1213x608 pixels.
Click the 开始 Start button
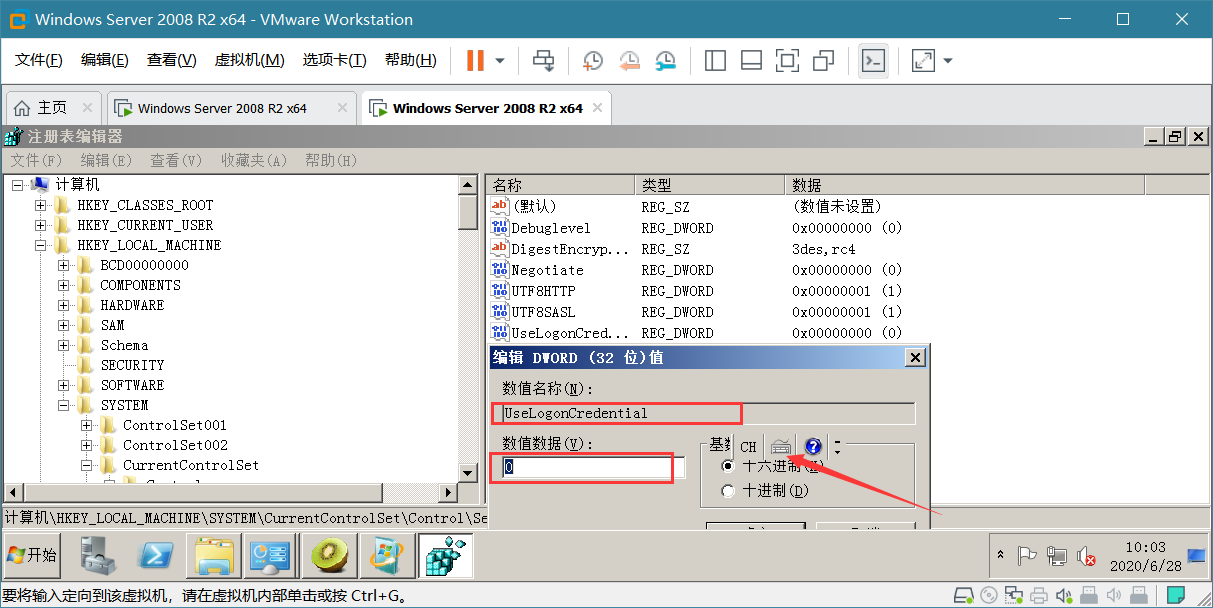(x=32, y=555)
